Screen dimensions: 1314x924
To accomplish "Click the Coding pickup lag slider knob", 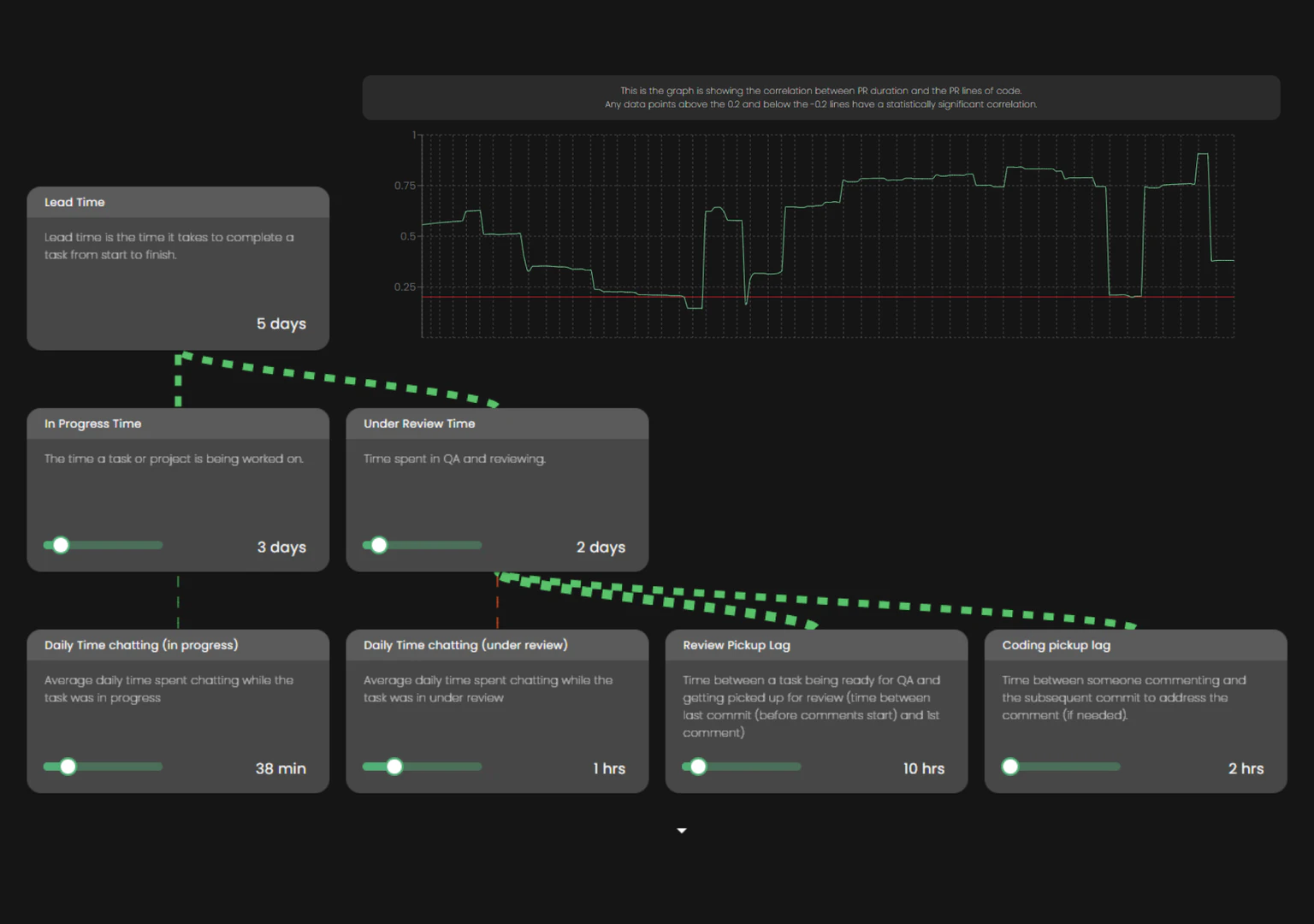I will pyautogui.click(x=1010, y=767).
